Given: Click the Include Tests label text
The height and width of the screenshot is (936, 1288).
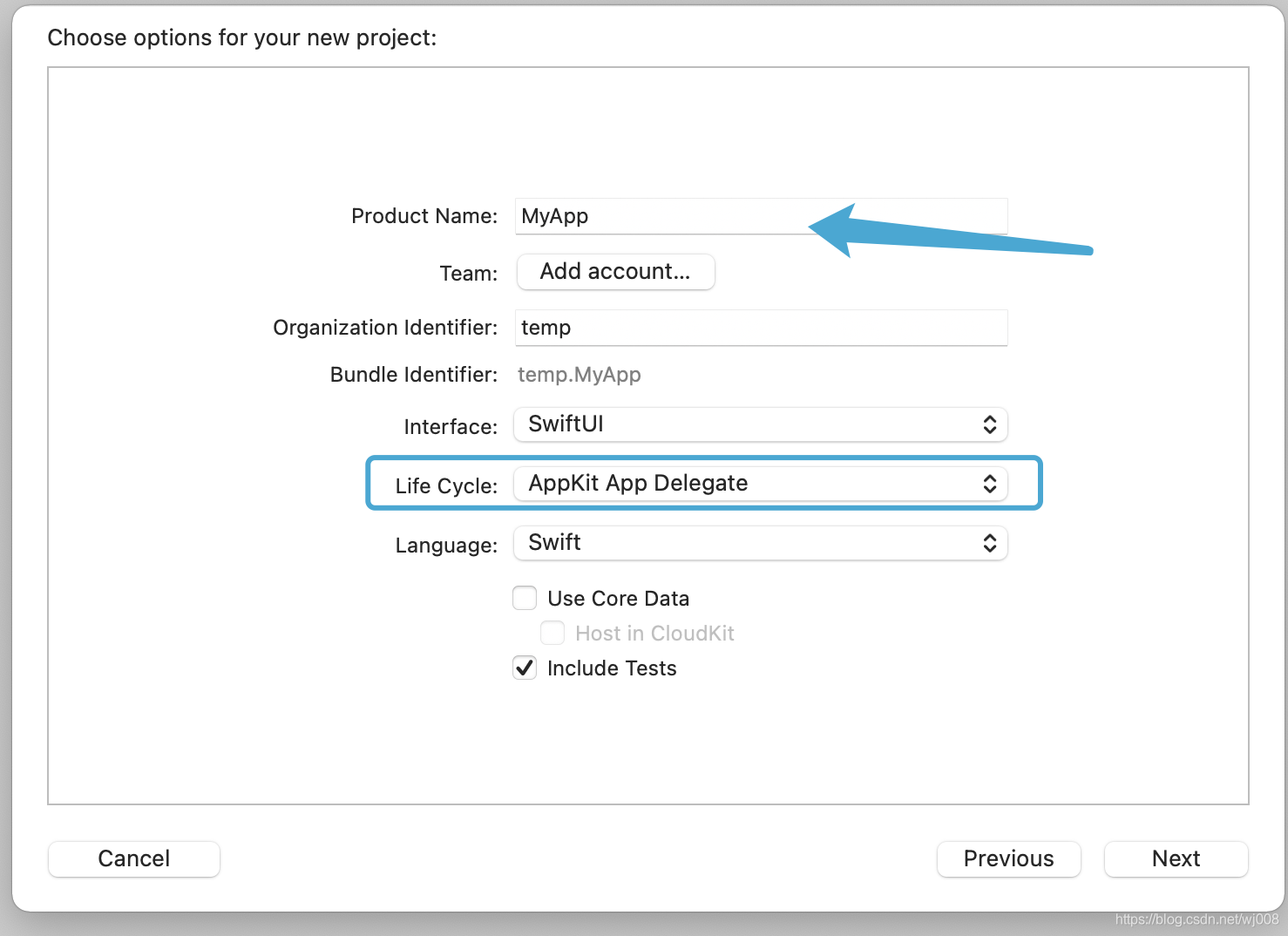Looking at the screenshot, I should (x=612, y=668).
